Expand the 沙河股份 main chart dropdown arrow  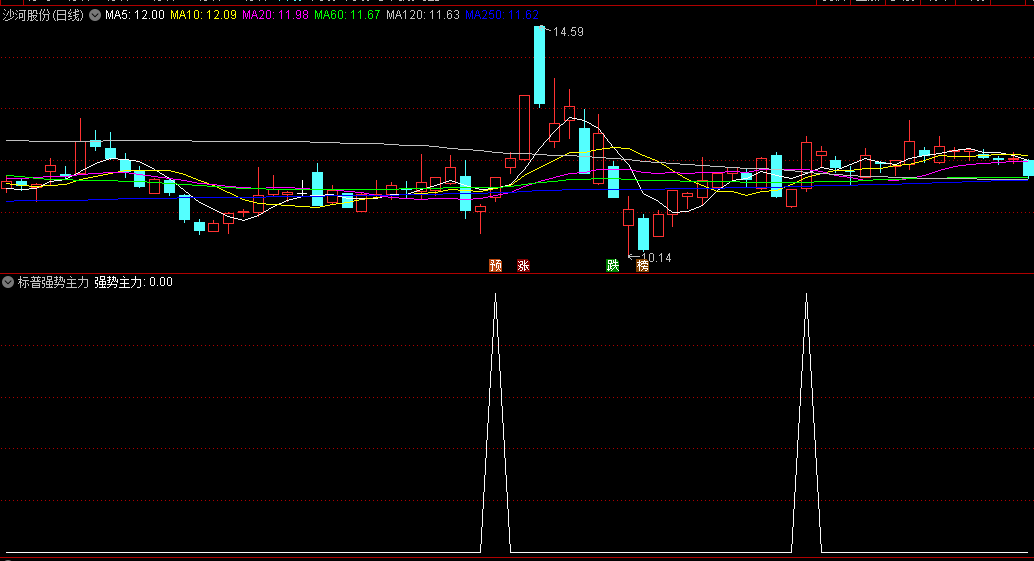tap(95, 16)
